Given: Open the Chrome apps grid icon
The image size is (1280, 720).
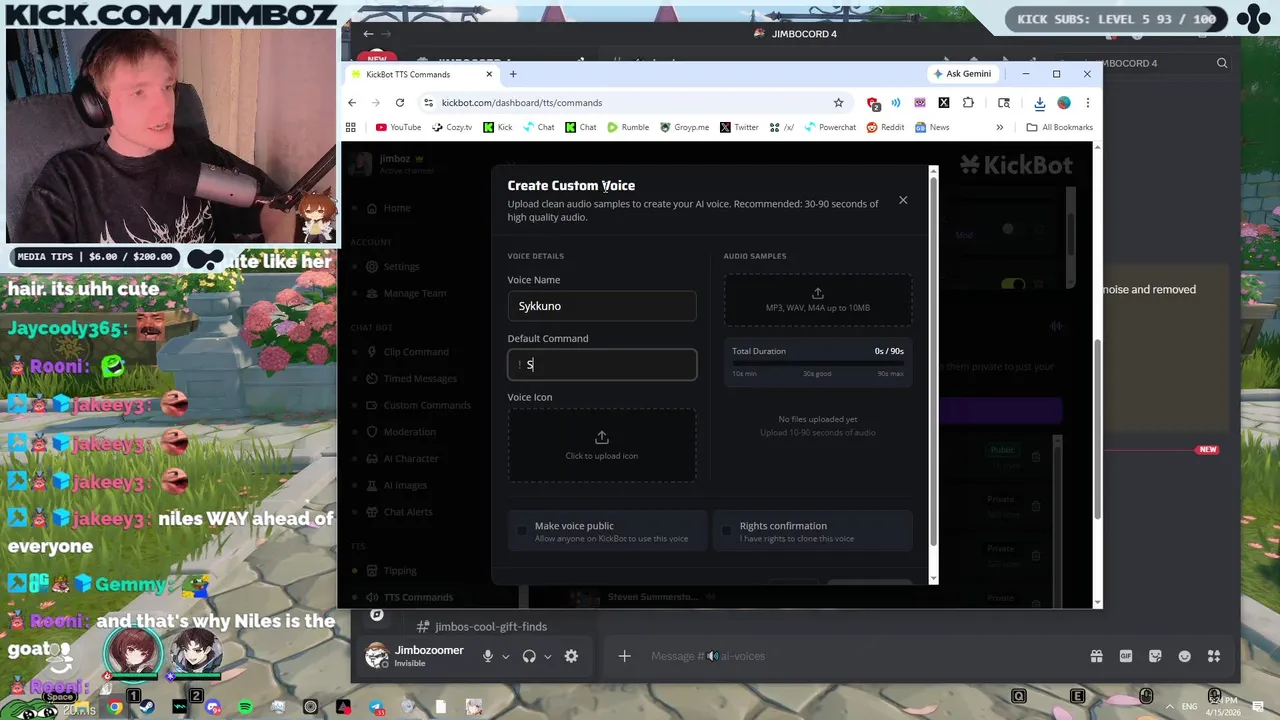Looking at the screenshot, I should point(350,127).
